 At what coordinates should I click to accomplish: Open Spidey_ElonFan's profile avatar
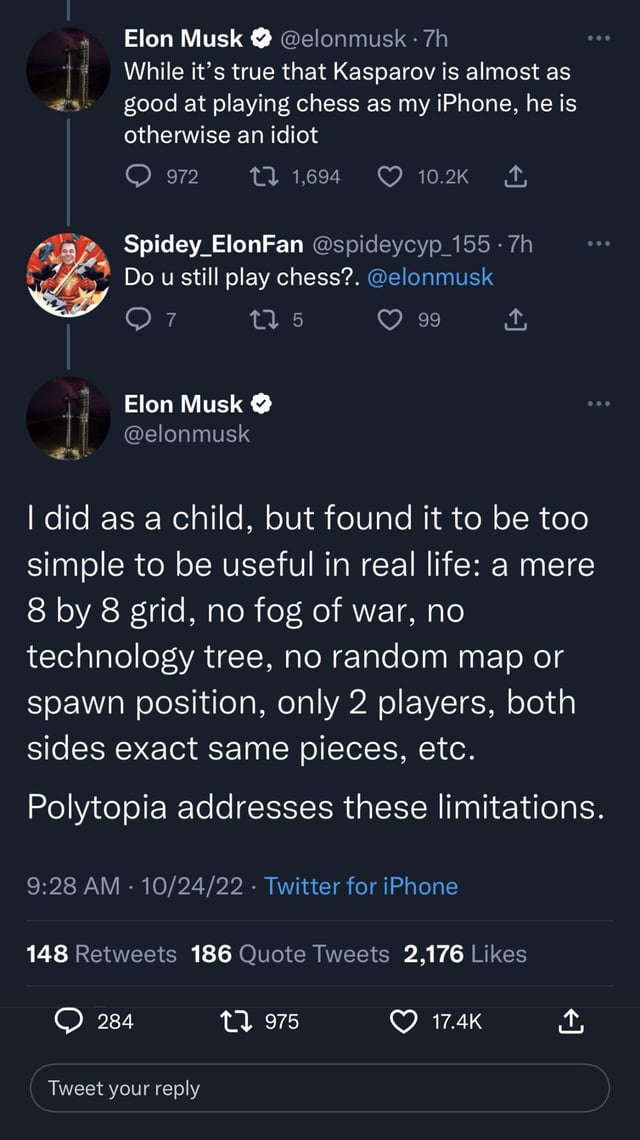coord(68,275)
